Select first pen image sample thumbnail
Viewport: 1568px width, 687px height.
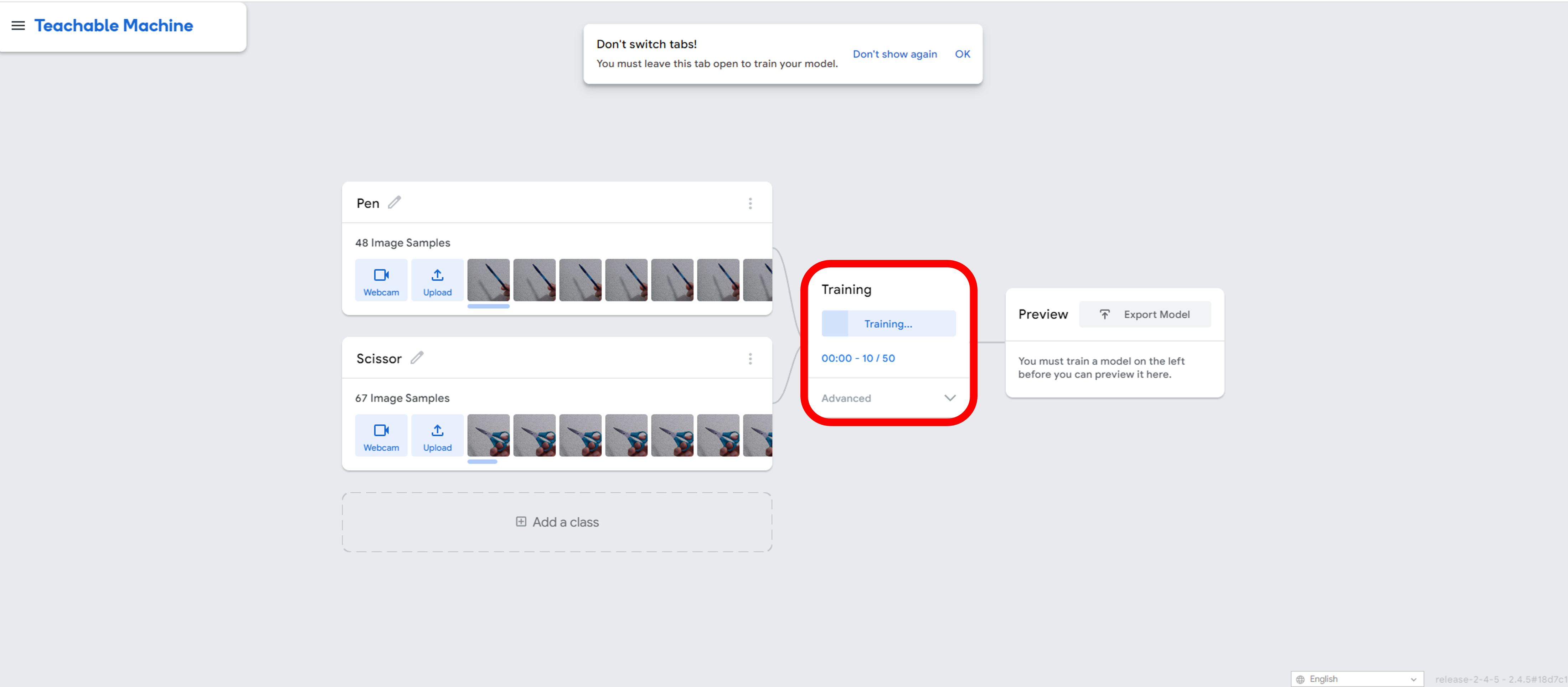[488, 280]
